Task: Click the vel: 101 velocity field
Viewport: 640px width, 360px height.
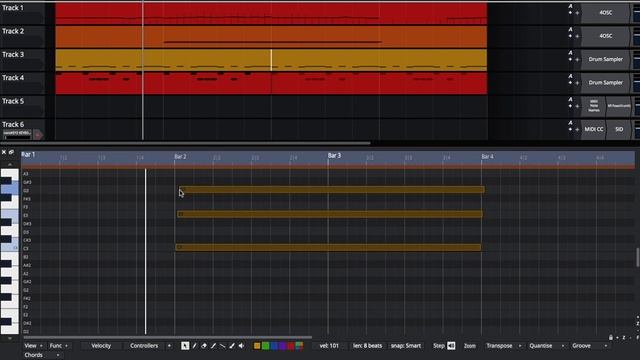Action: pos(329,346)
